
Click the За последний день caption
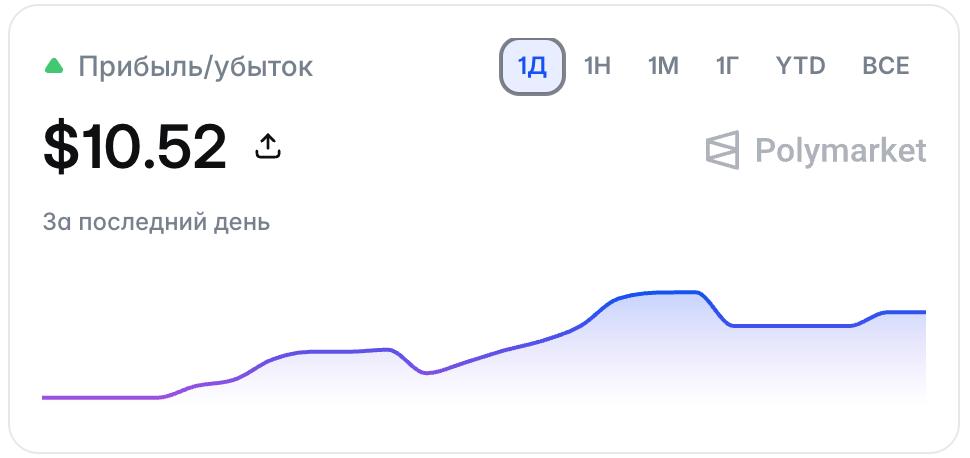[157, 222]
